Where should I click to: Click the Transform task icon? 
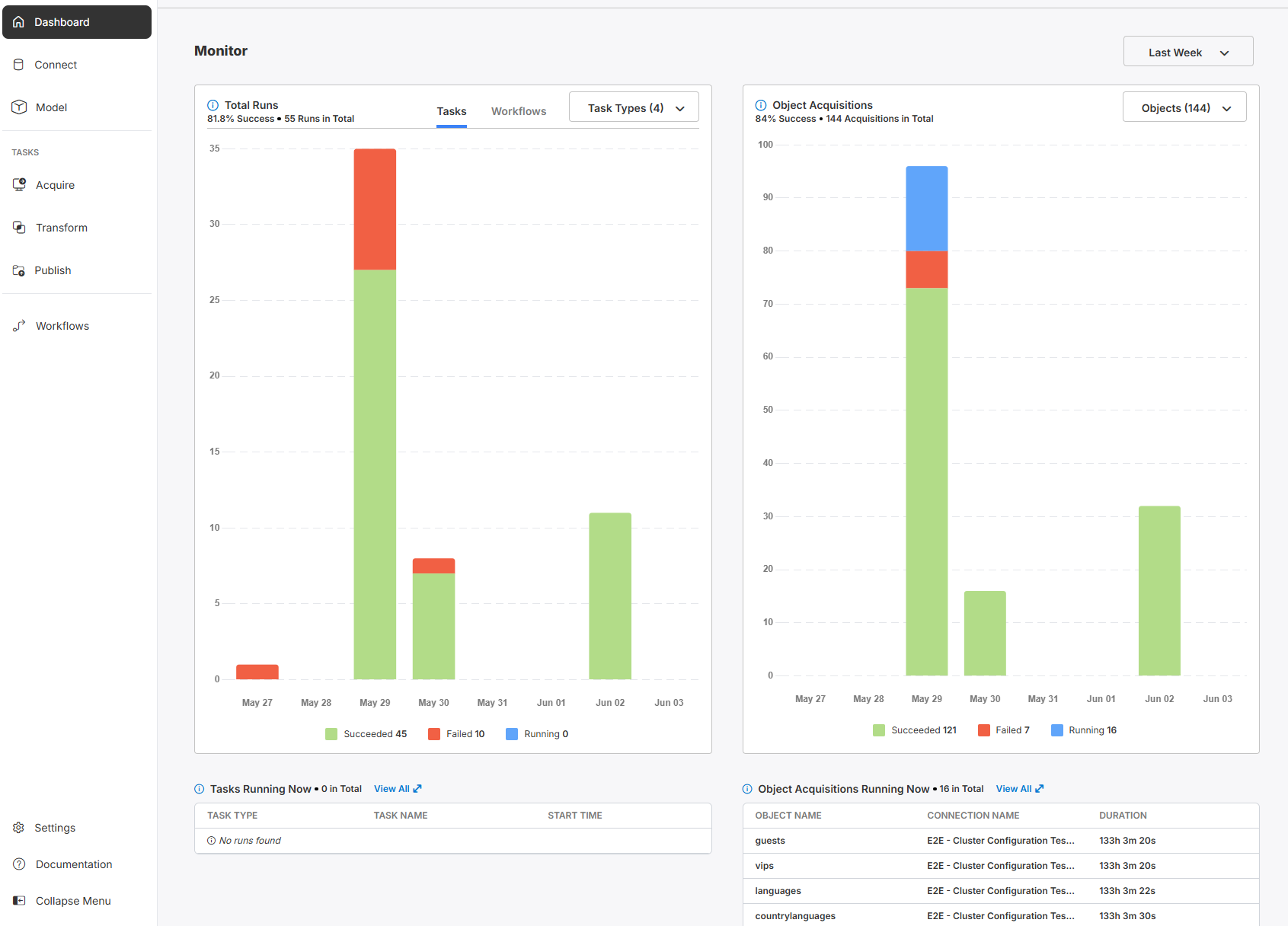[19, 228]
